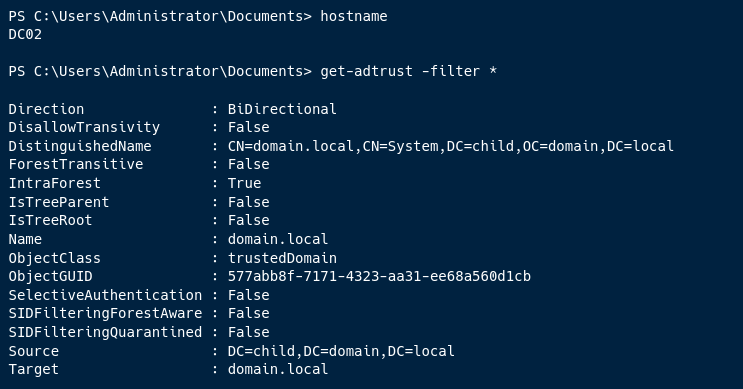Click the SelectiveAuthentication property label
Viewport: 743px width, 389px height.
point(105,295)
